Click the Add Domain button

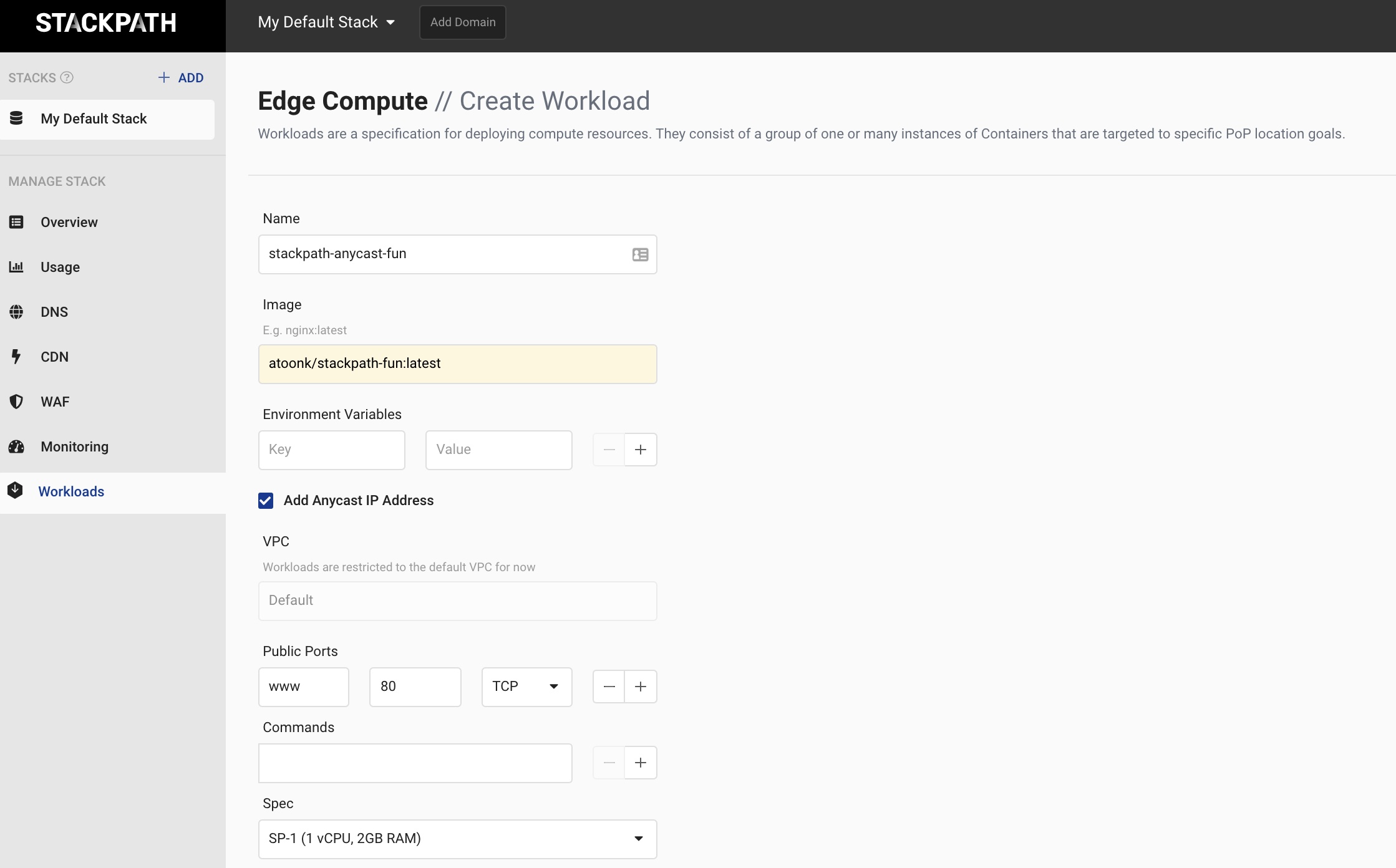click(463, 22)
